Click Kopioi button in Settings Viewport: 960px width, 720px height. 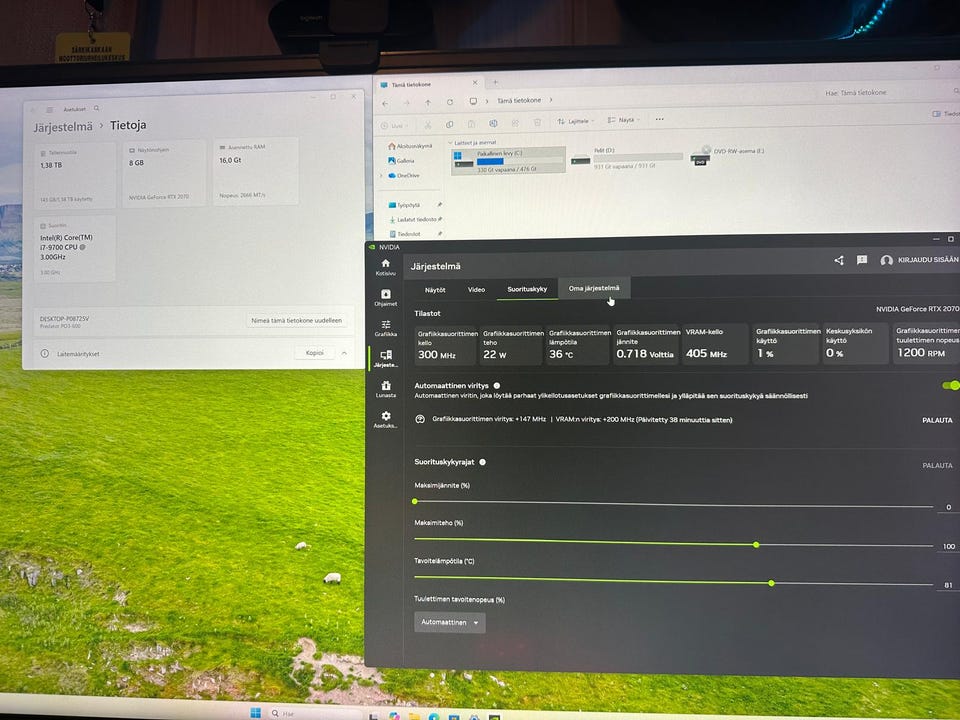coord(314,353)
